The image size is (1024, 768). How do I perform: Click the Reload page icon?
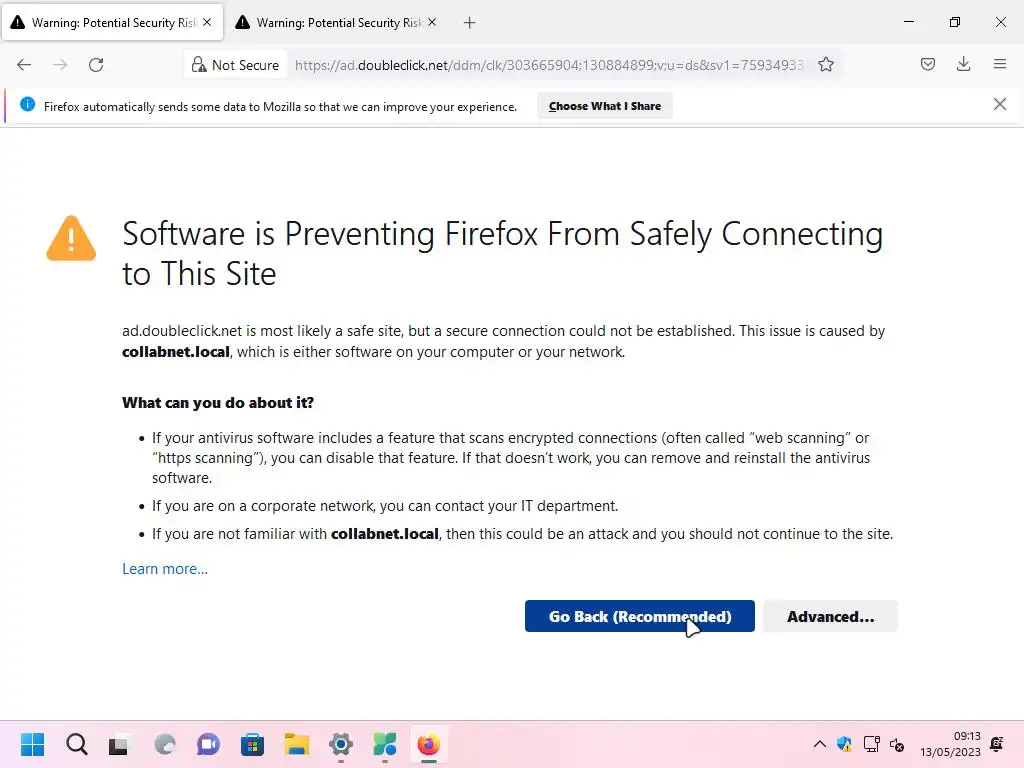pyautogui.click(x=96, y=65)
